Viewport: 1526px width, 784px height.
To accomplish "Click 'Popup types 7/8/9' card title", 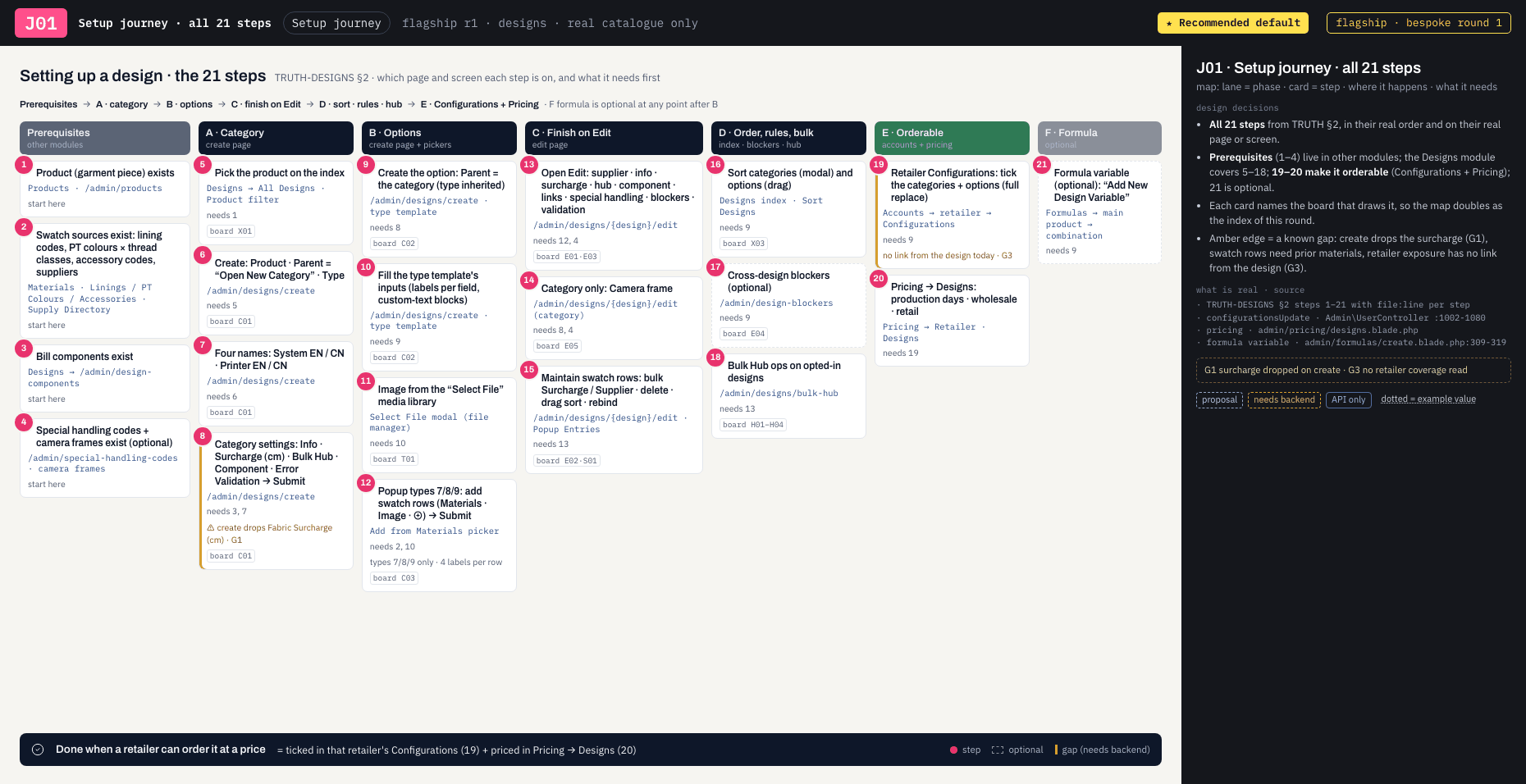I will point(432,504).
